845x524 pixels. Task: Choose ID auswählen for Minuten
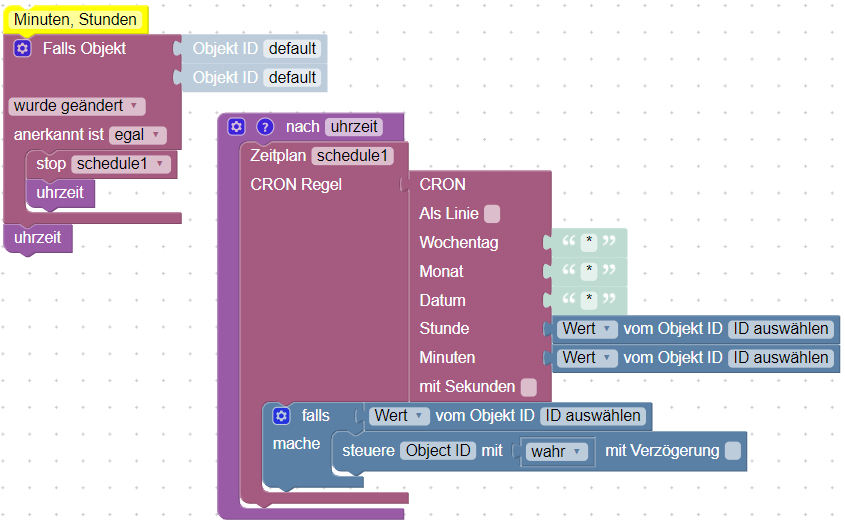click(781, 358)
